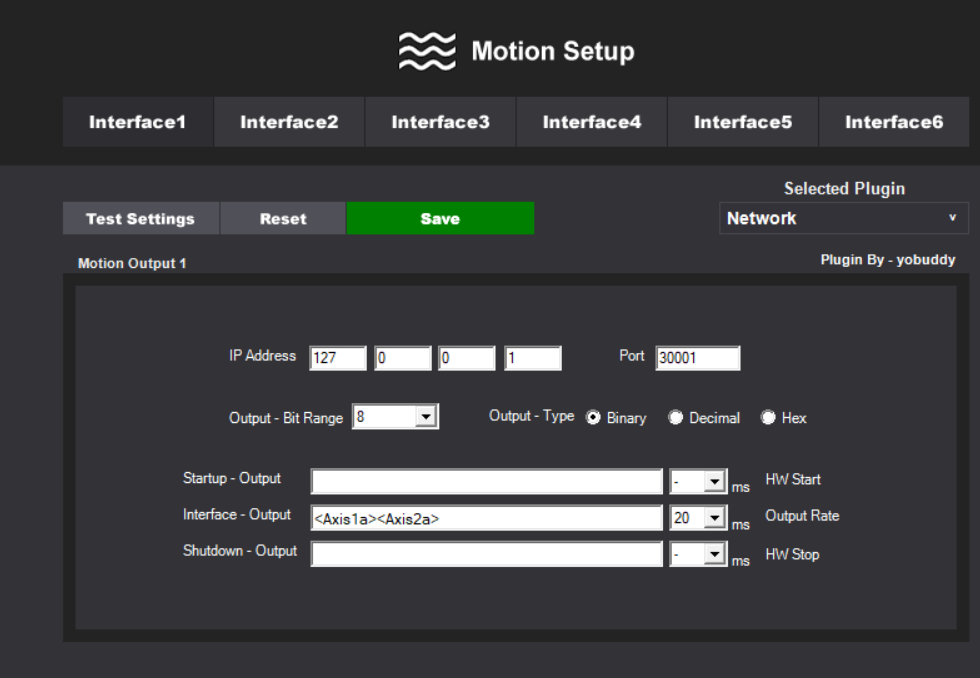This screenshot has width=980, height=678.
Task: Switch to the Interface1 tab
Action: coord(138,122)
